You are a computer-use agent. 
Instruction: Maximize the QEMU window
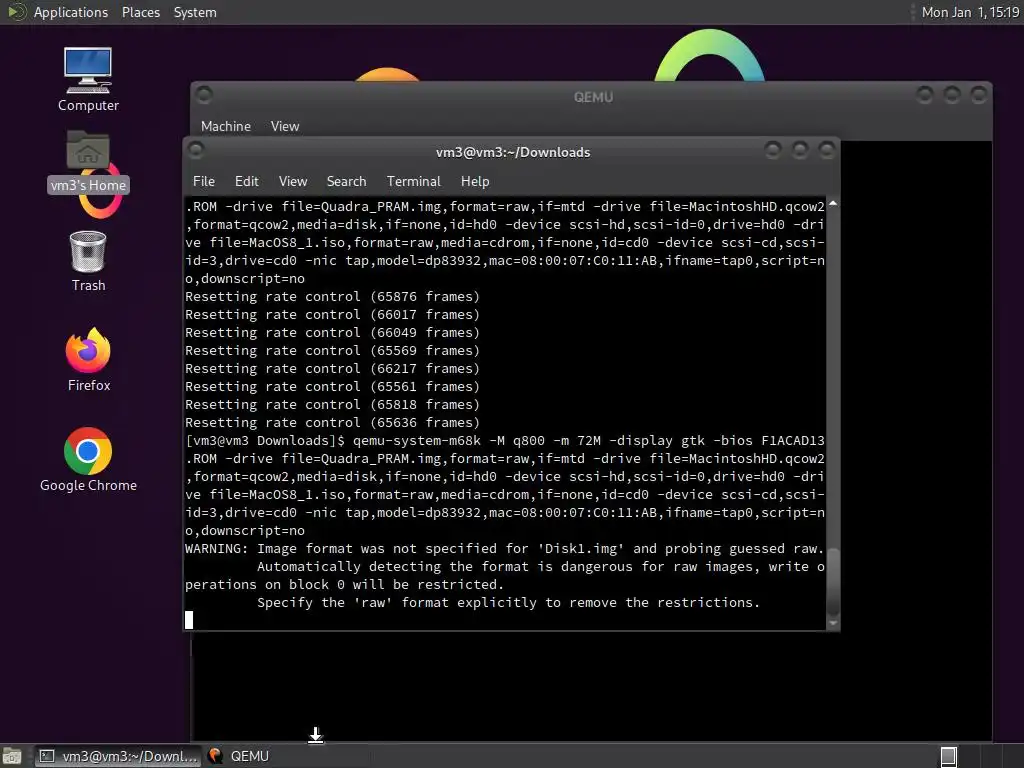pos(952,95)
